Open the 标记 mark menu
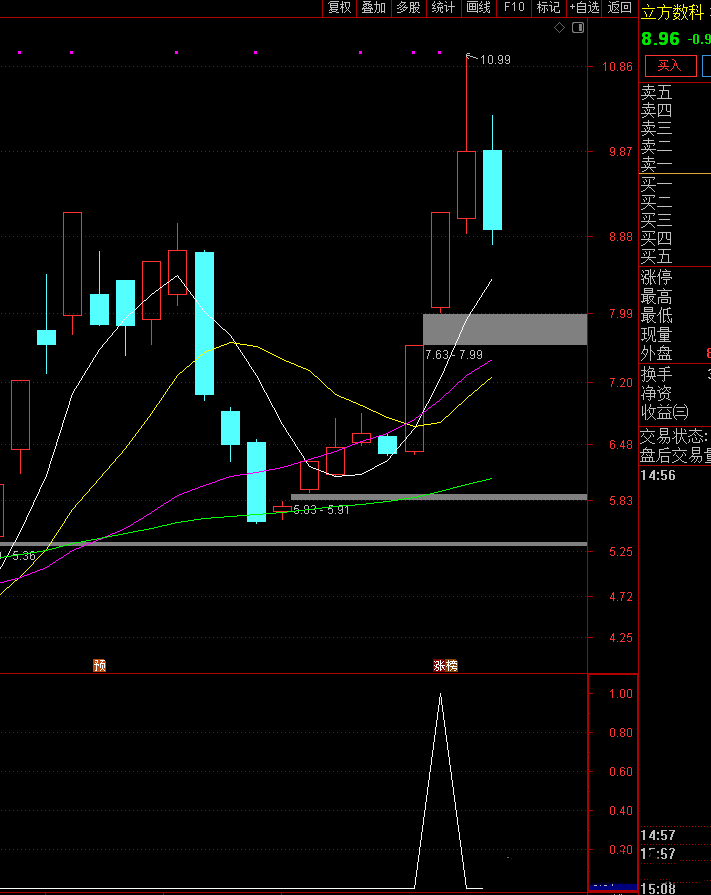The width and height of the screenshot is (711, 895). point(548,8)
